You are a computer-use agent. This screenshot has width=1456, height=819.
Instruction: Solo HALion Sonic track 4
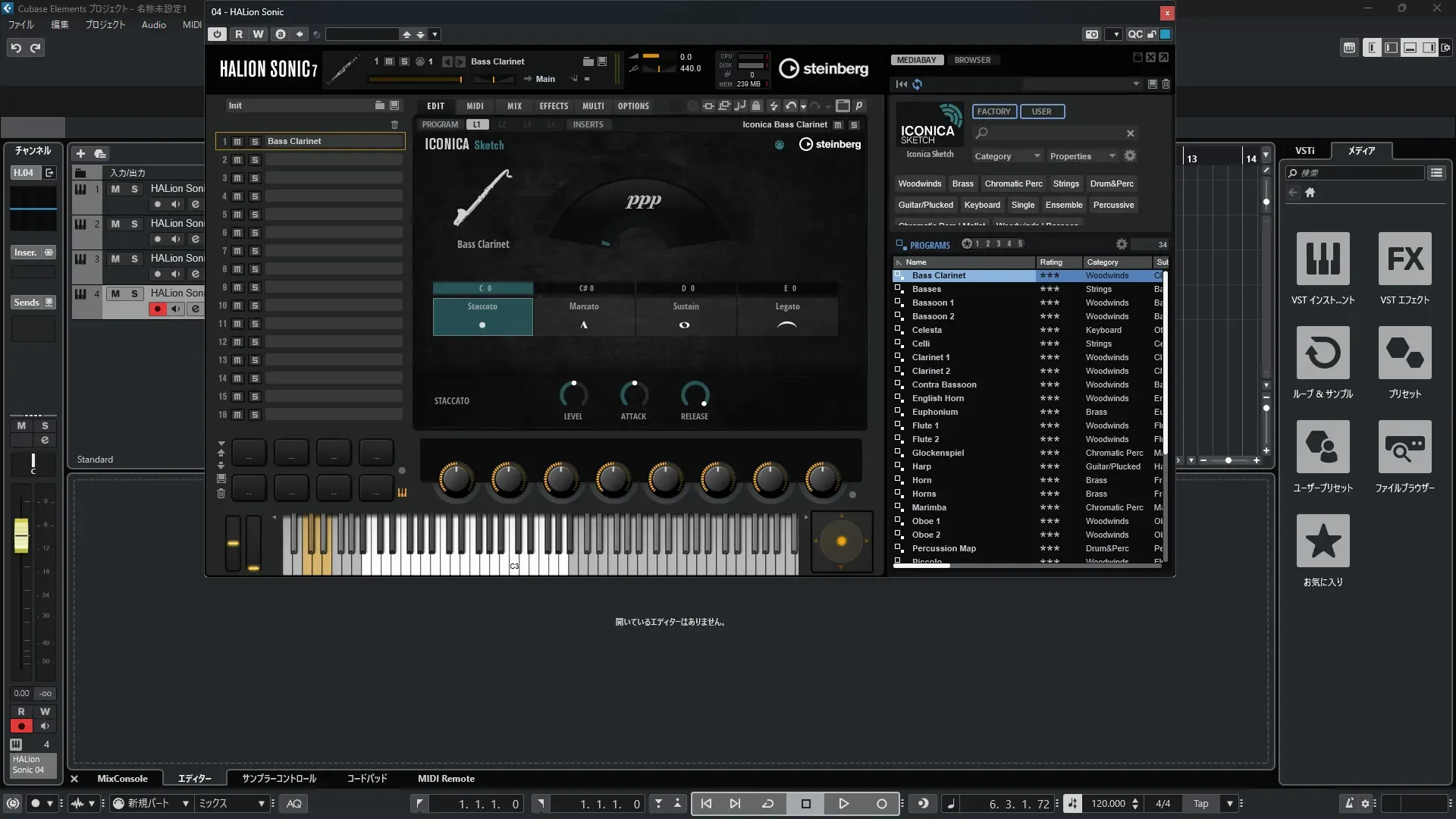click(134, 293)
